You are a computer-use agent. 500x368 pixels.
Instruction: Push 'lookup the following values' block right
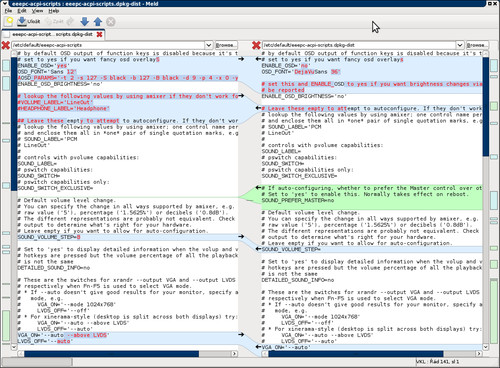[x=241, y=96]
